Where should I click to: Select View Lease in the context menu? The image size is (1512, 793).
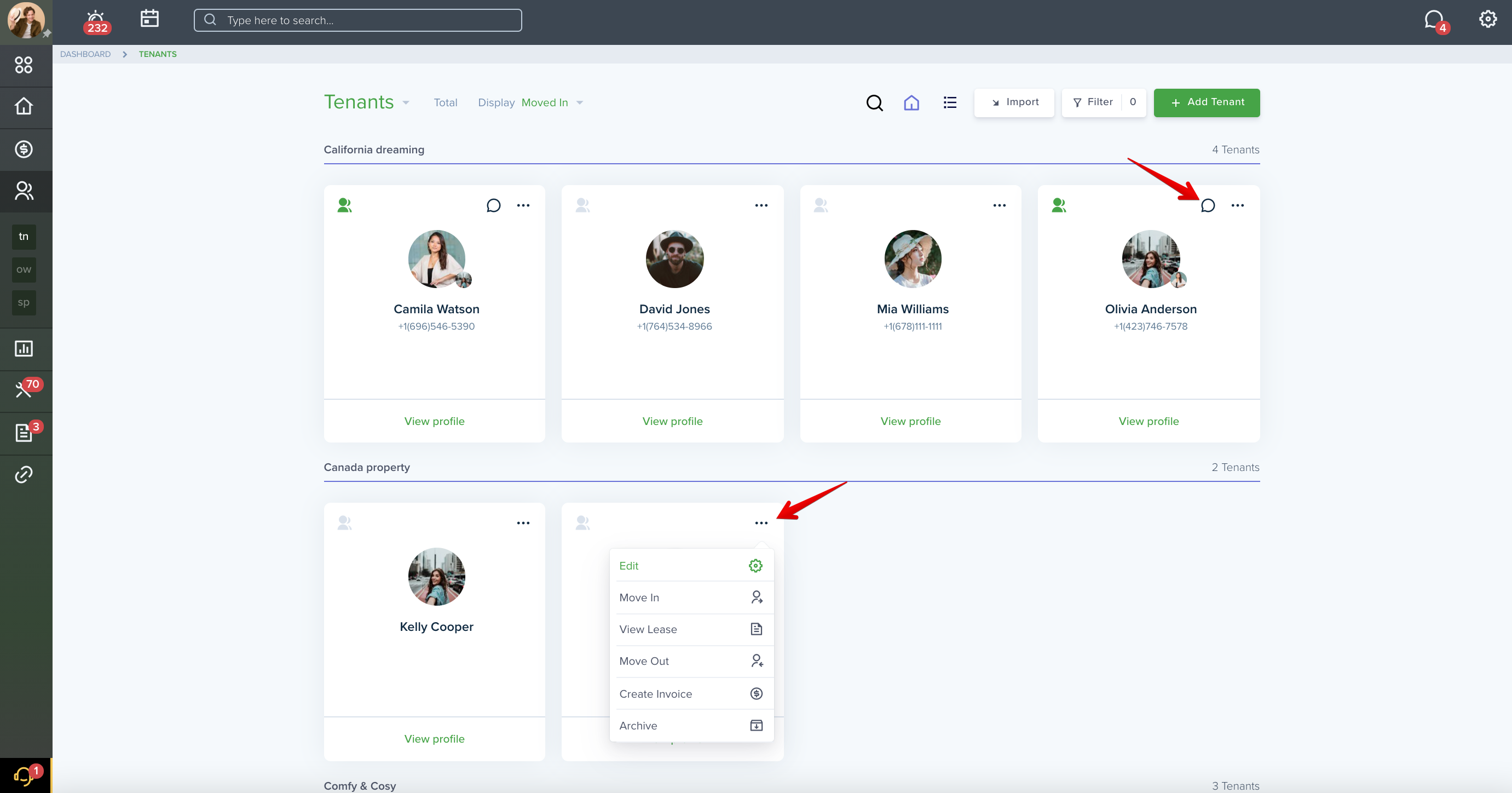point(691,629)
